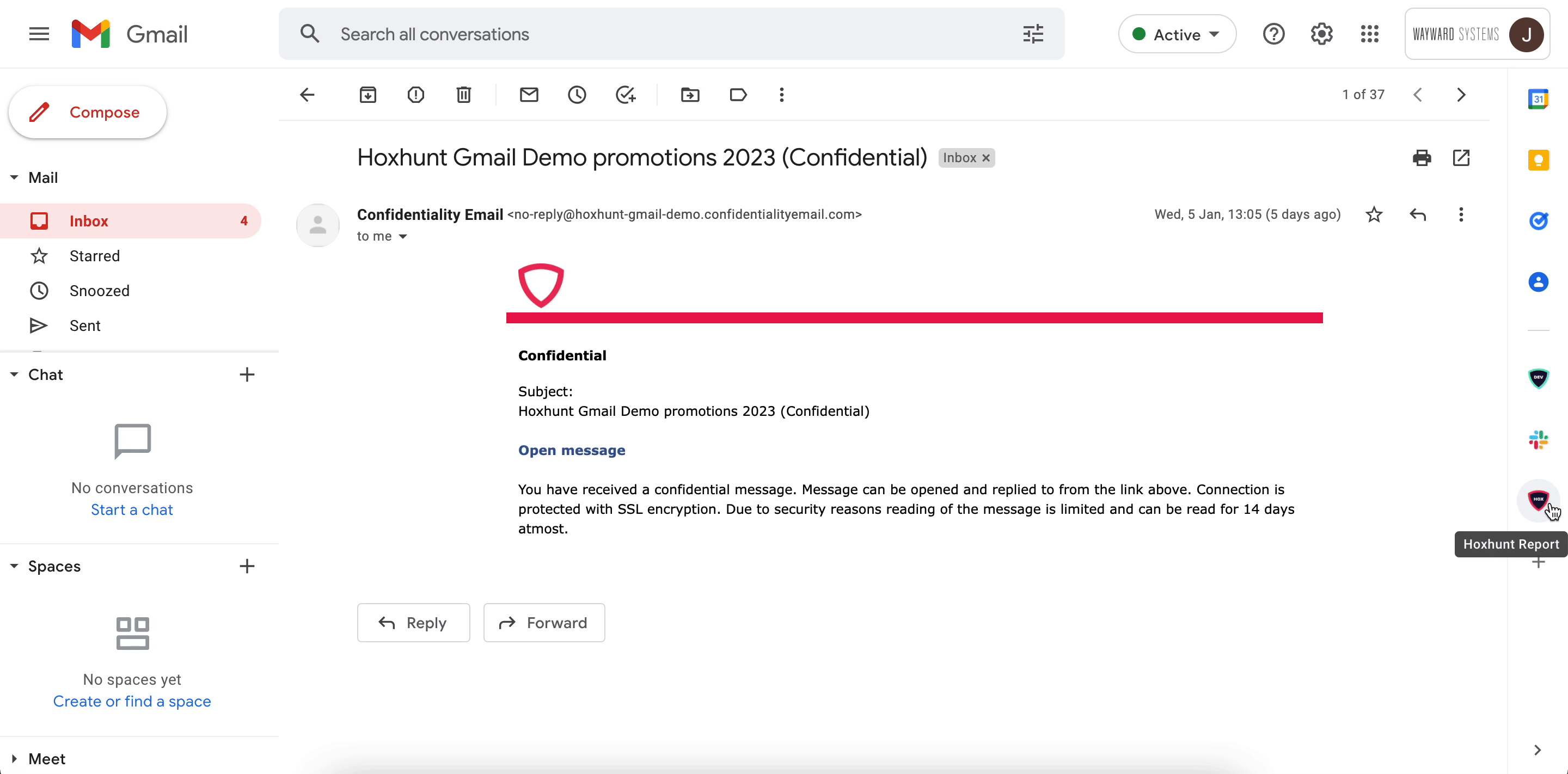Open Active status dropdown
The width and height of the screenshot is (1568, 774).
[1177, 34]
